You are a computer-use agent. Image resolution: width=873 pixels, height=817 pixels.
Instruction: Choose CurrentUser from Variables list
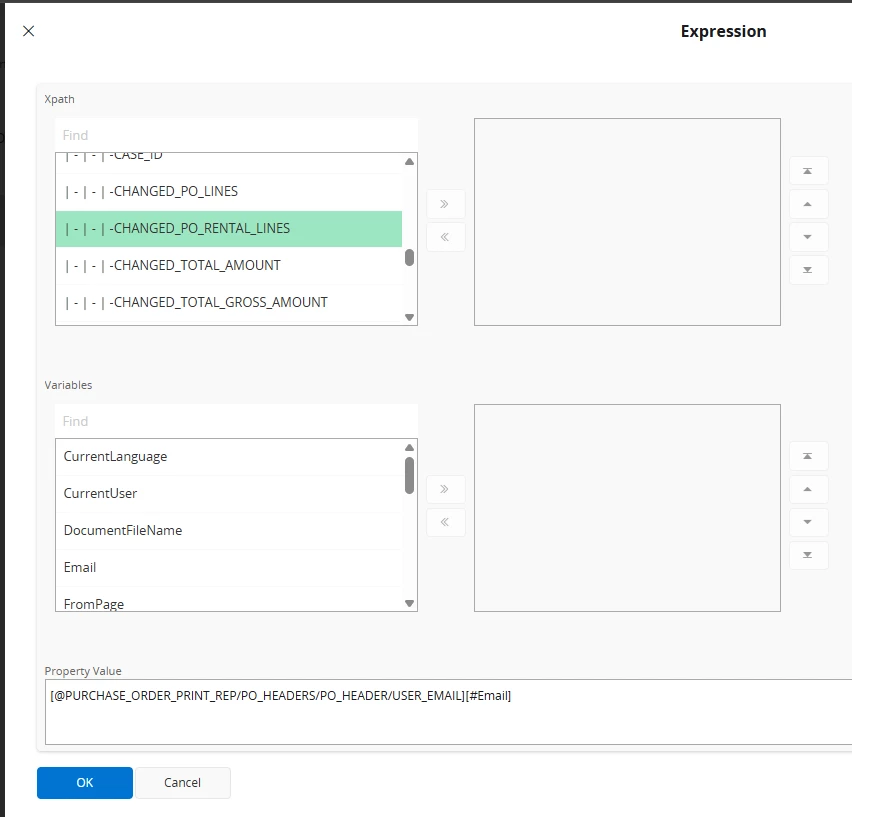coord(229,493)
